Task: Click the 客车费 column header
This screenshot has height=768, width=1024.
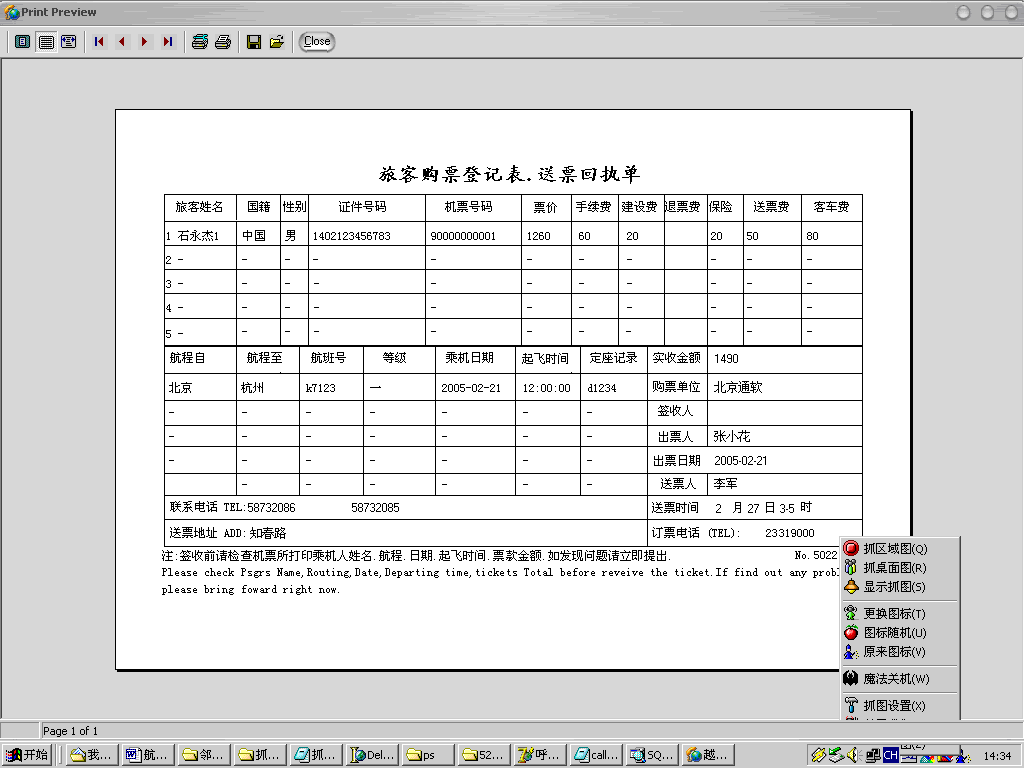Action: (x=831, y=207)
